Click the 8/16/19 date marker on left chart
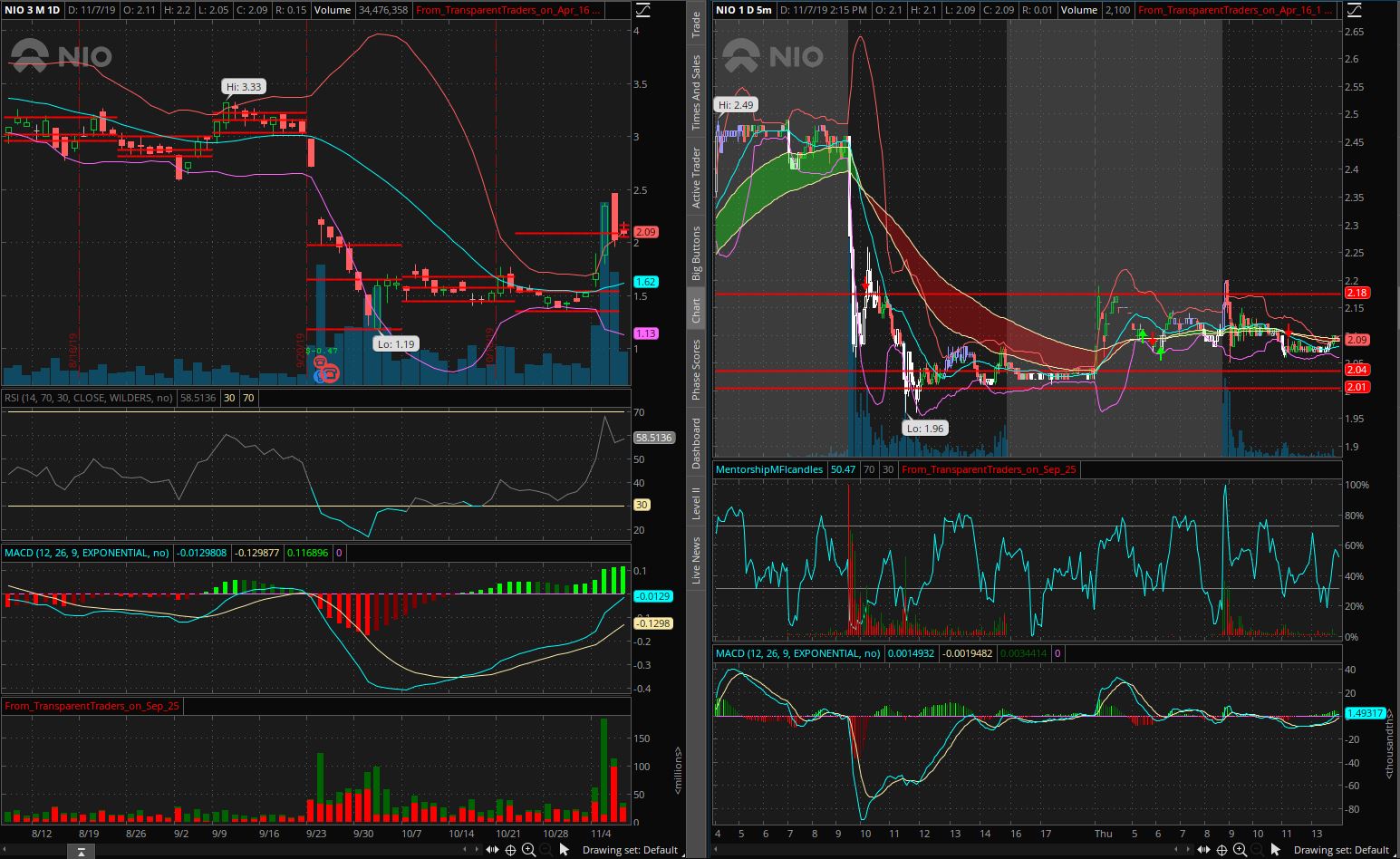Image resolution: width=1400 pixels, height=859 pixels. click(x=72, y=350)
